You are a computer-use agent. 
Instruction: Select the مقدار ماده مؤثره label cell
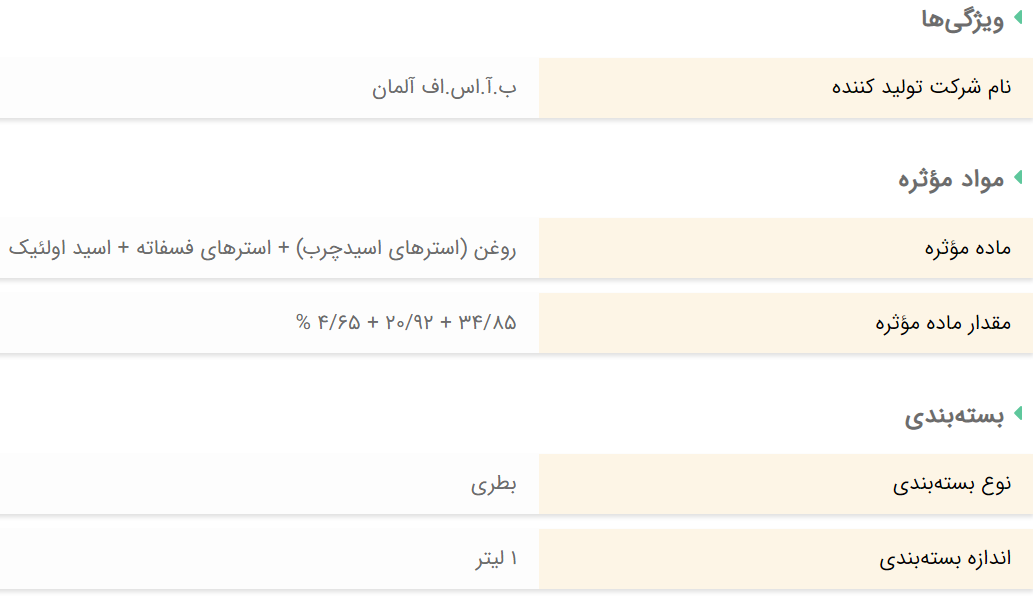point(943,323)
